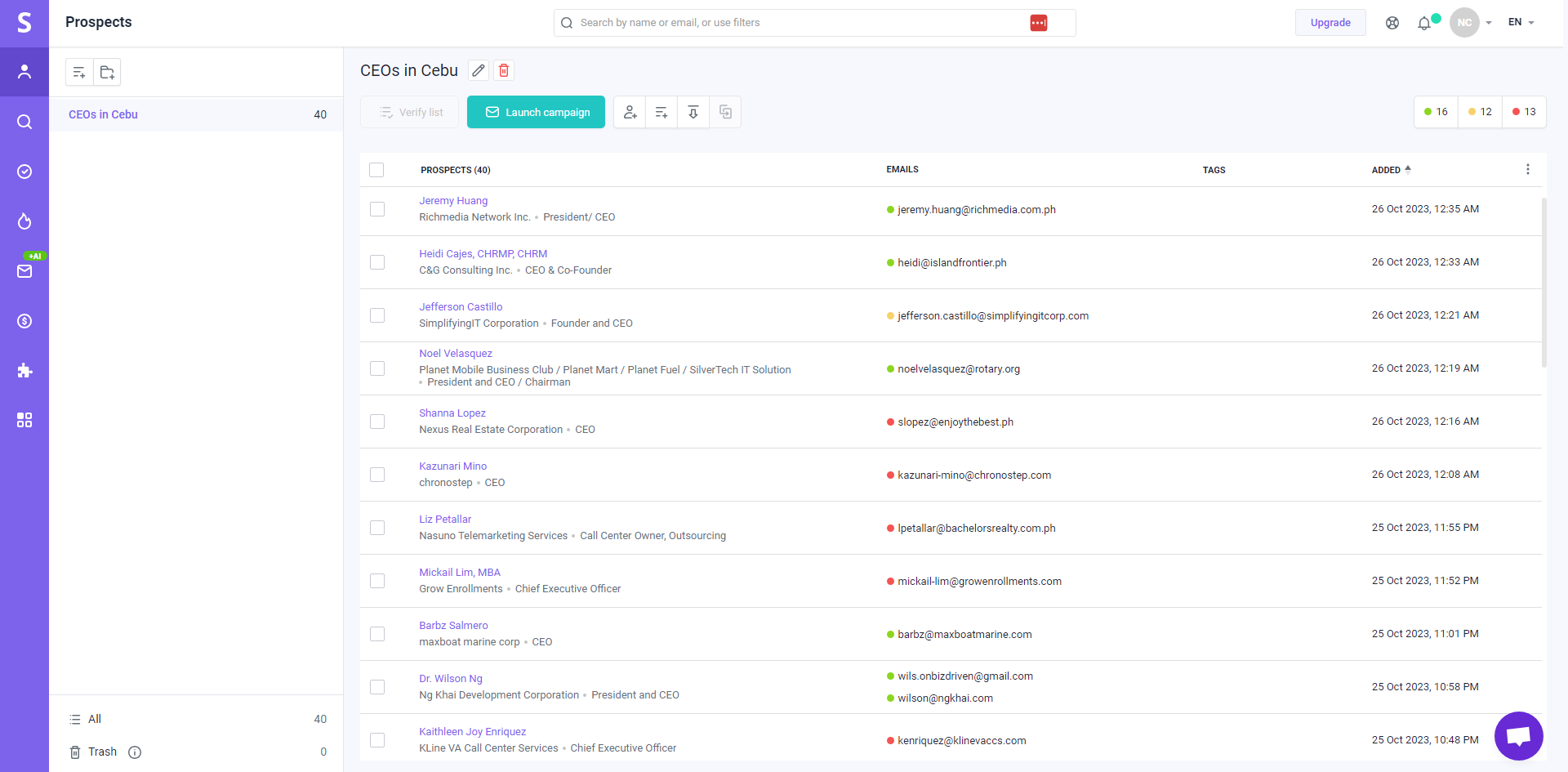Open the email campaigns icon with AI badge
This screenshot has height=772, width=1568.
(x=24, y=271)
